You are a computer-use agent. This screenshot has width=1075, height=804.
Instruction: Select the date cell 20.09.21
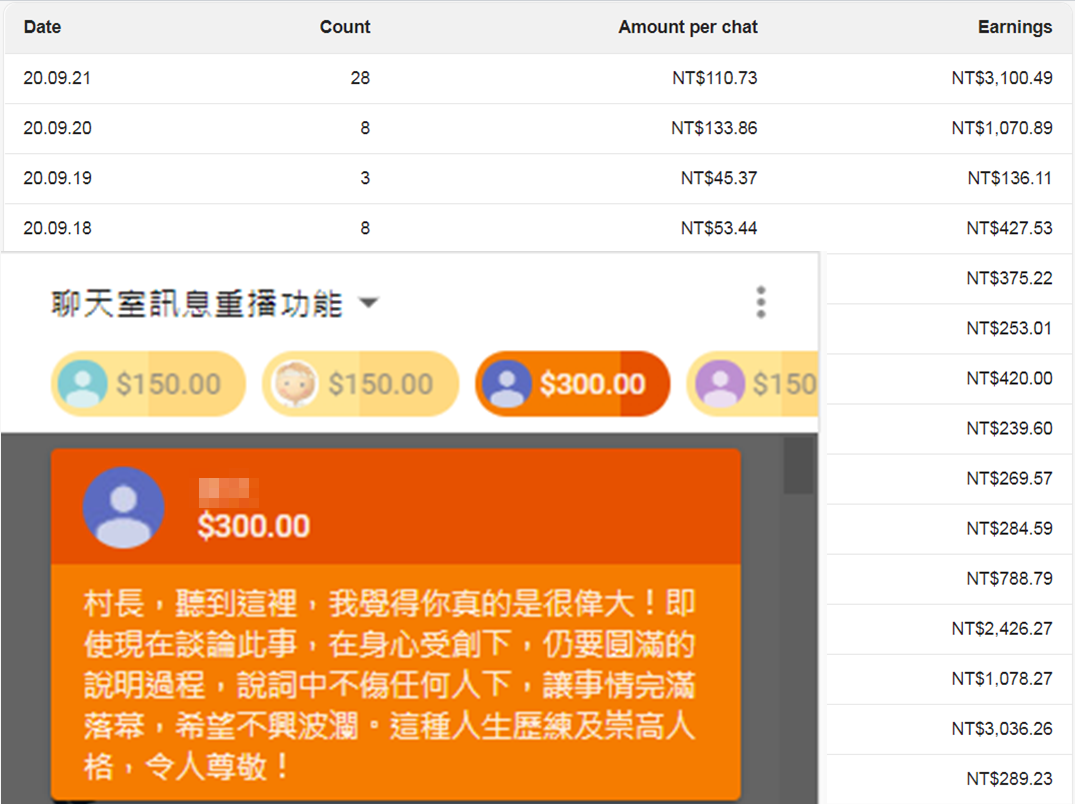click(57, 77)
